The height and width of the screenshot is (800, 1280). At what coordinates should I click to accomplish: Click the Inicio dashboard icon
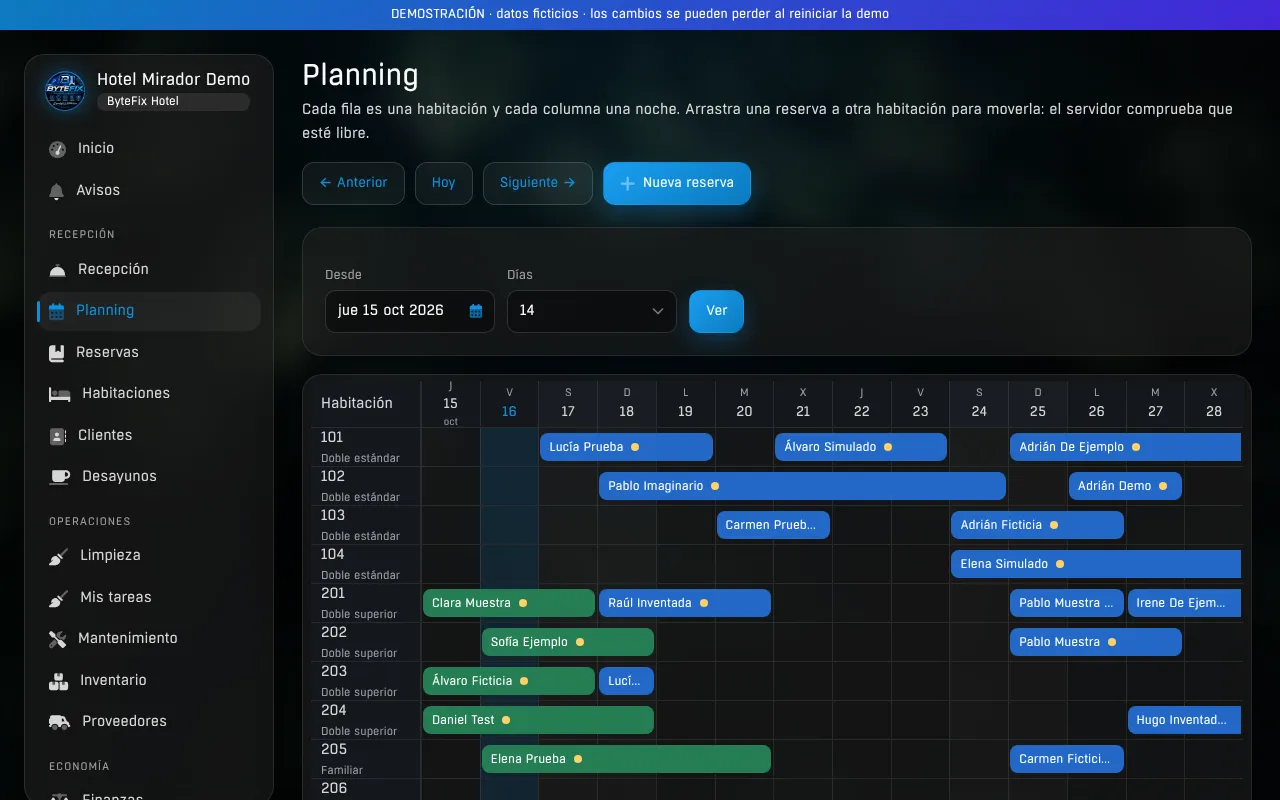tap(58, 149)
